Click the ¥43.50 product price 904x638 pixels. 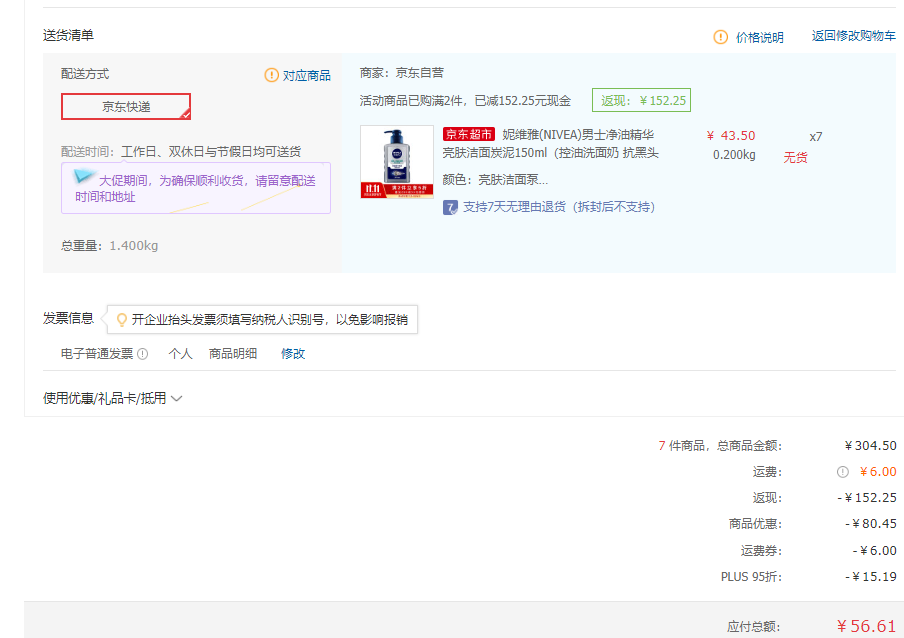point(730,135)
